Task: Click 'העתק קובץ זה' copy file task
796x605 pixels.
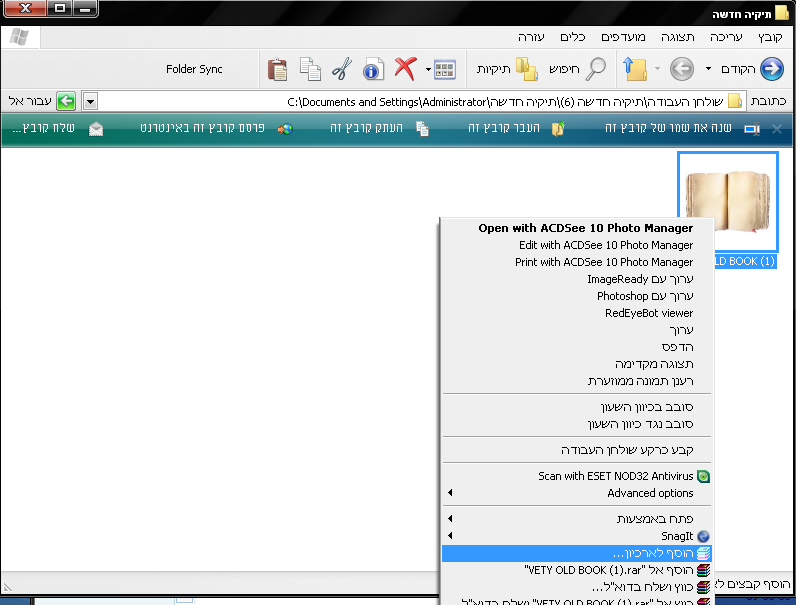Action: [x=379, y=128]
